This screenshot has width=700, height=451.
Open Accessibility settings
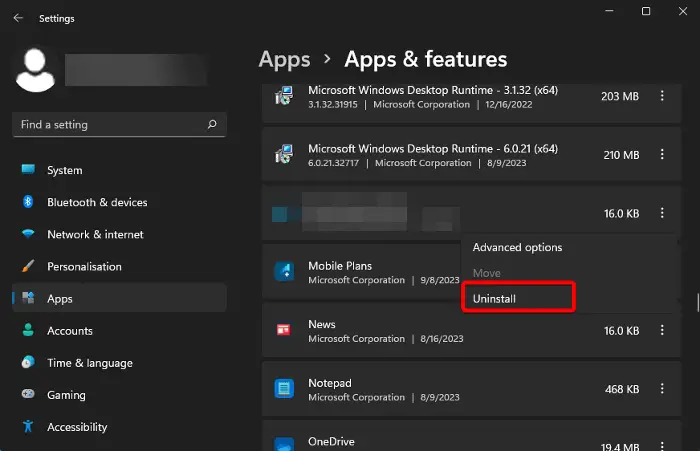[x=119, y=427]
